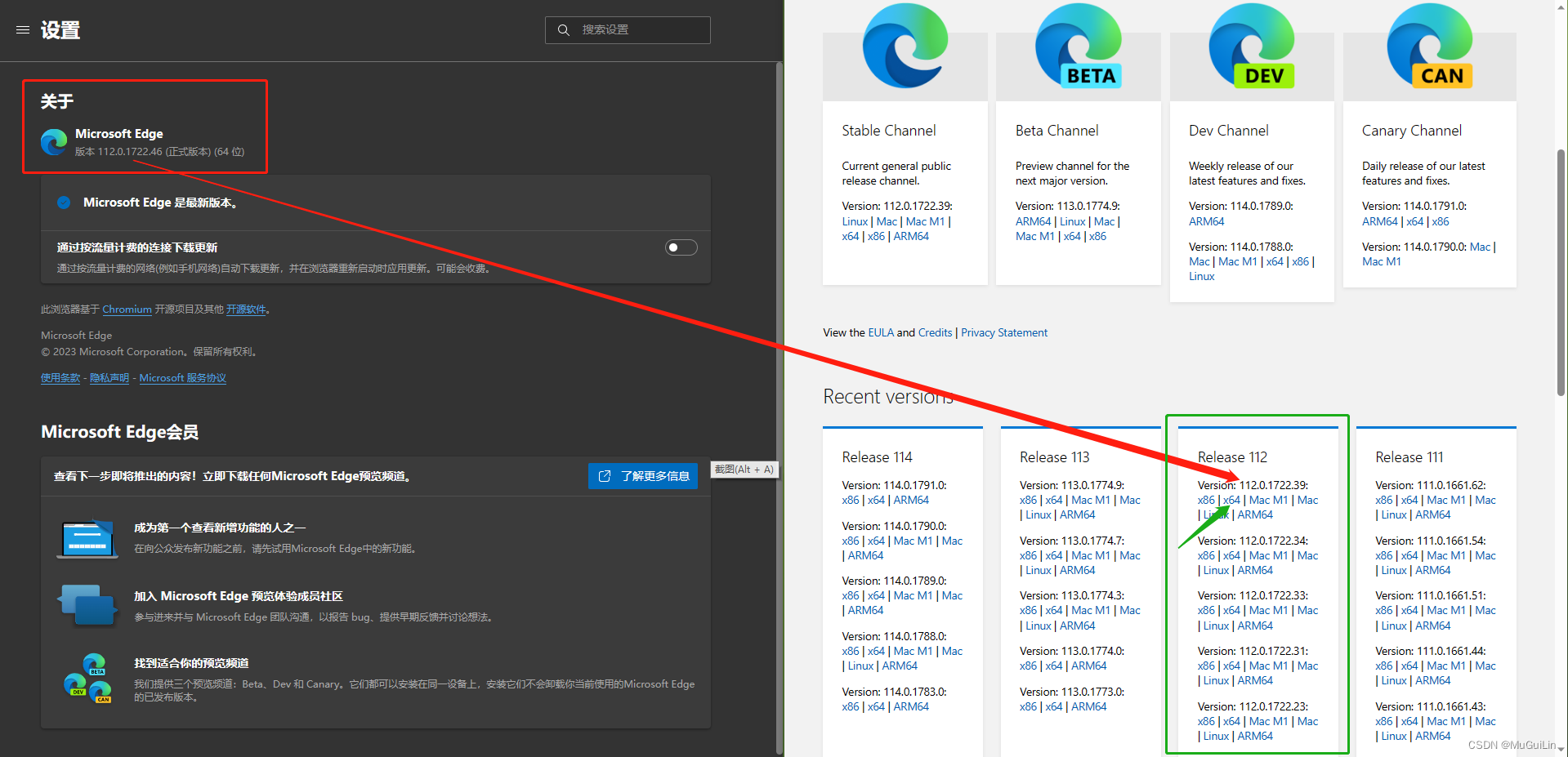
Task: Download Canary 114.0.1791.0 x64 driver
Action: coord(1414,221)
